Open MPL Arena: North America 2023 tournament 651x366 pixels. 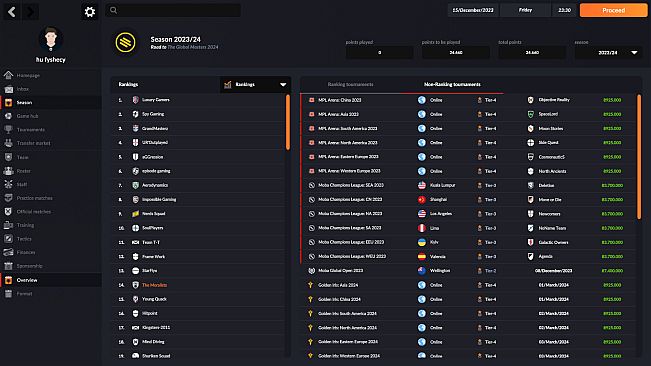[348, 143]
